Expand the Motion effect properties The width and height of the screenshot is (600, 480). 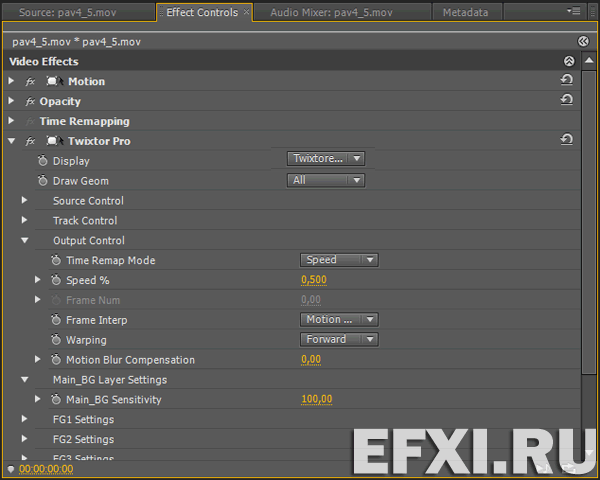pos(11,81)
